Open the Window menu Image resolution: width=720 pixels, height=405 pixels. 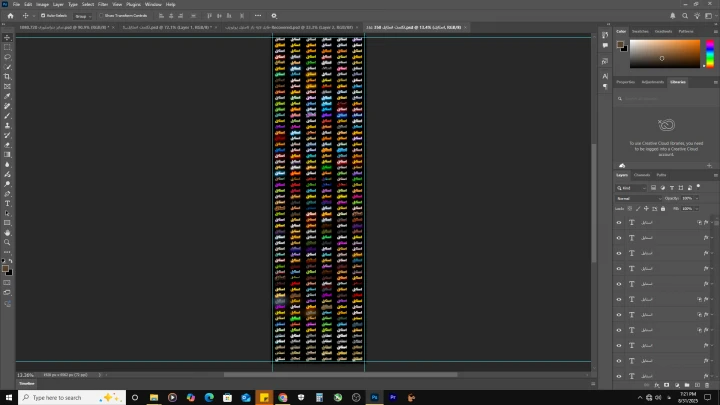pos(153,4)
